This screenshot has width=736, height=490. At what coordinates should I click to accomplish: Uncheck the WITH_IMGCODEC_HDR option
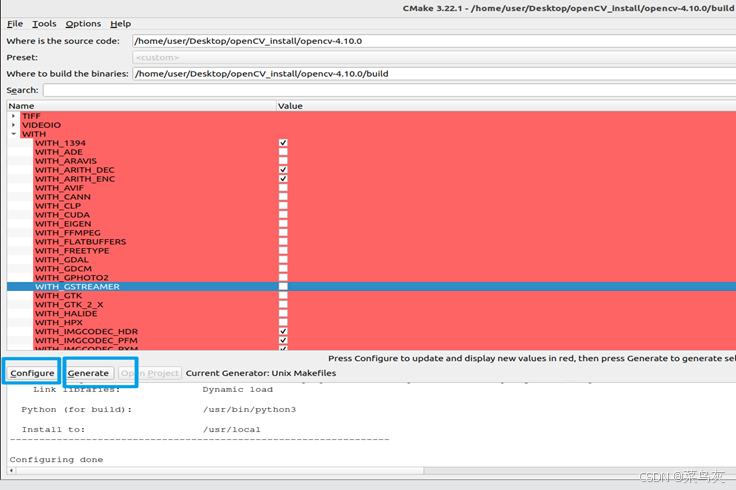coord(283,331)
